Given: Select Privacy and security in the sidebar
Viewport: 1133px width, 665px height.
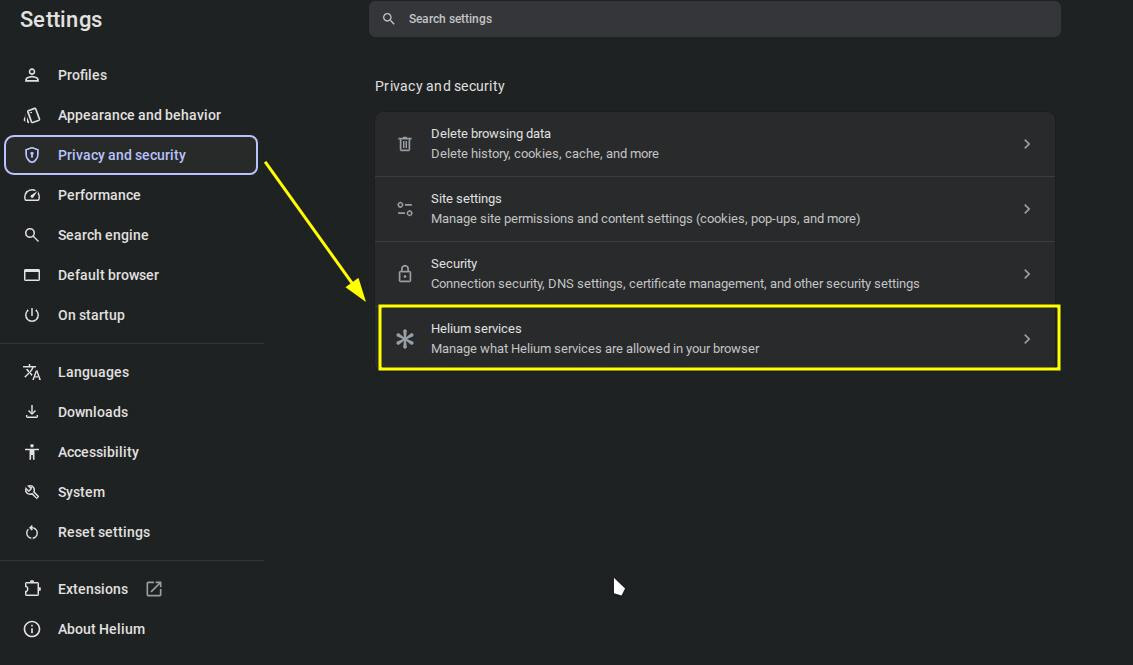Looking at the screenshot, I should coord(131,155).
